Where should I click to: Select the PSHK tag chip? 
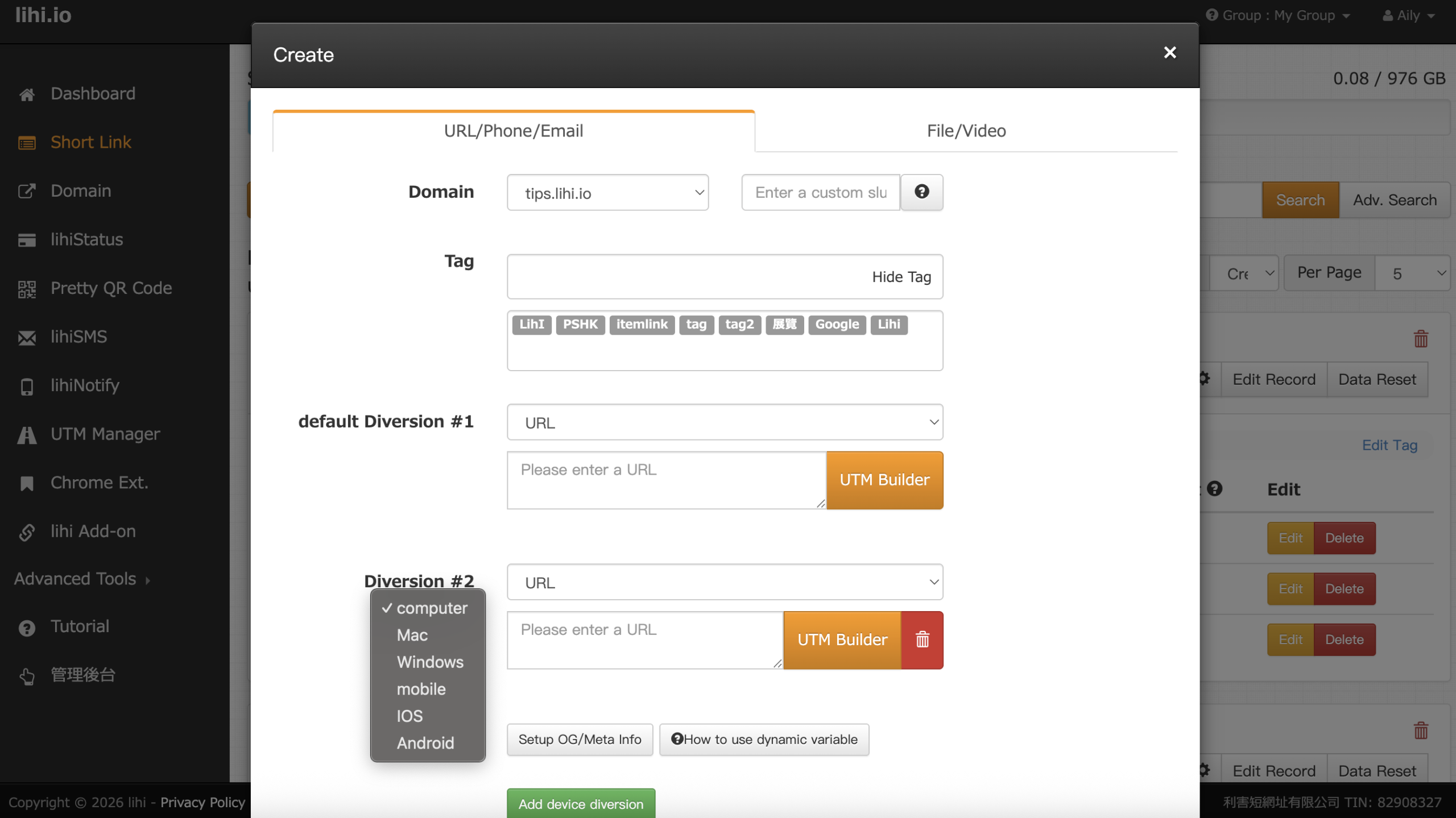tap(580, 325)
